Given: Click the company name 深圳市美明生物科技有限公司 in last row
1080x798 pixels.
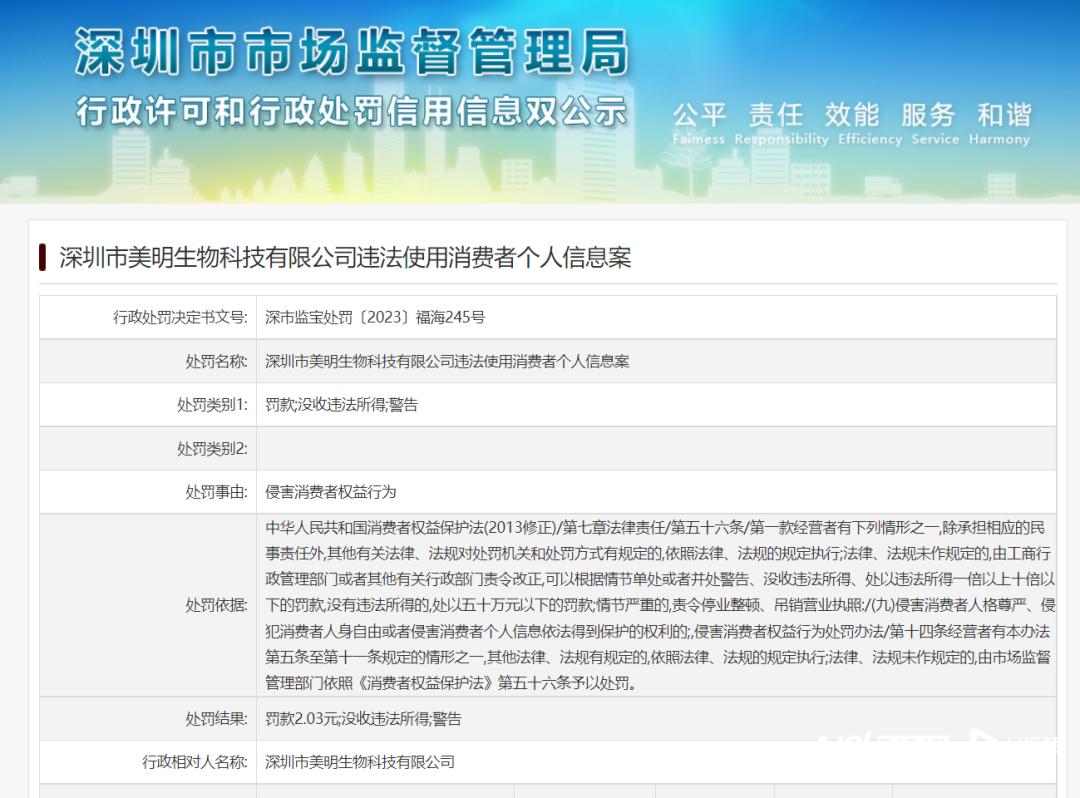Looking at the screenshot, I should [x=360, y=762].
